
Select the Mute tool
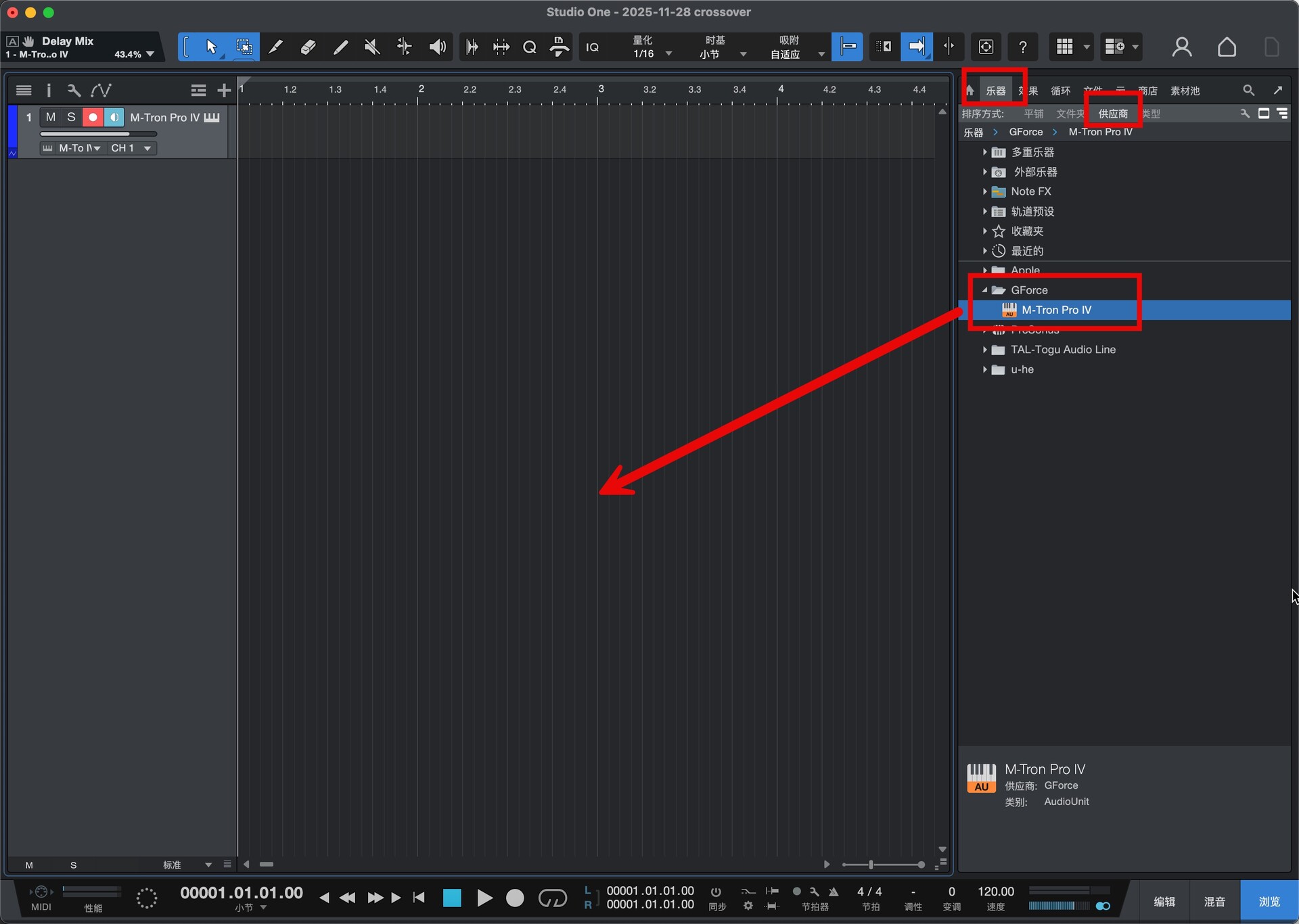click(x=371, y=47)
